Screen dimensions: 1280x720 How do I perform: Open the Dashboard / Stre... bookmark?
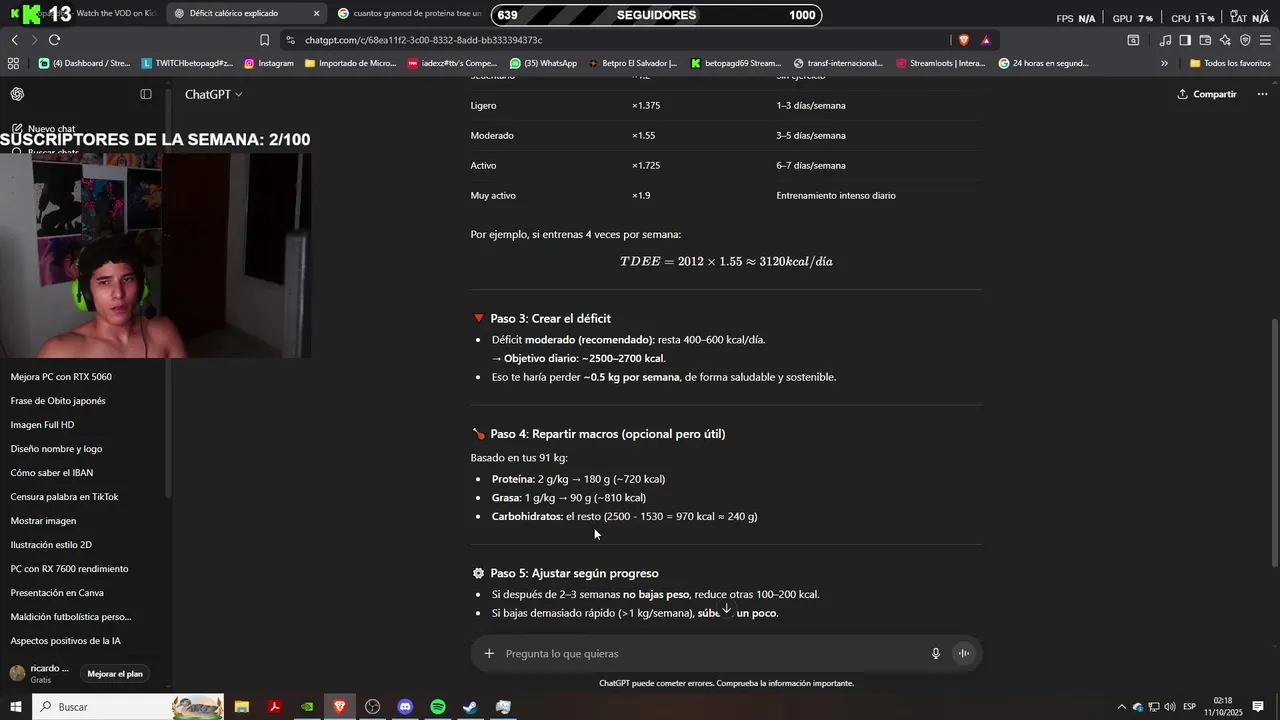(85, 63)
